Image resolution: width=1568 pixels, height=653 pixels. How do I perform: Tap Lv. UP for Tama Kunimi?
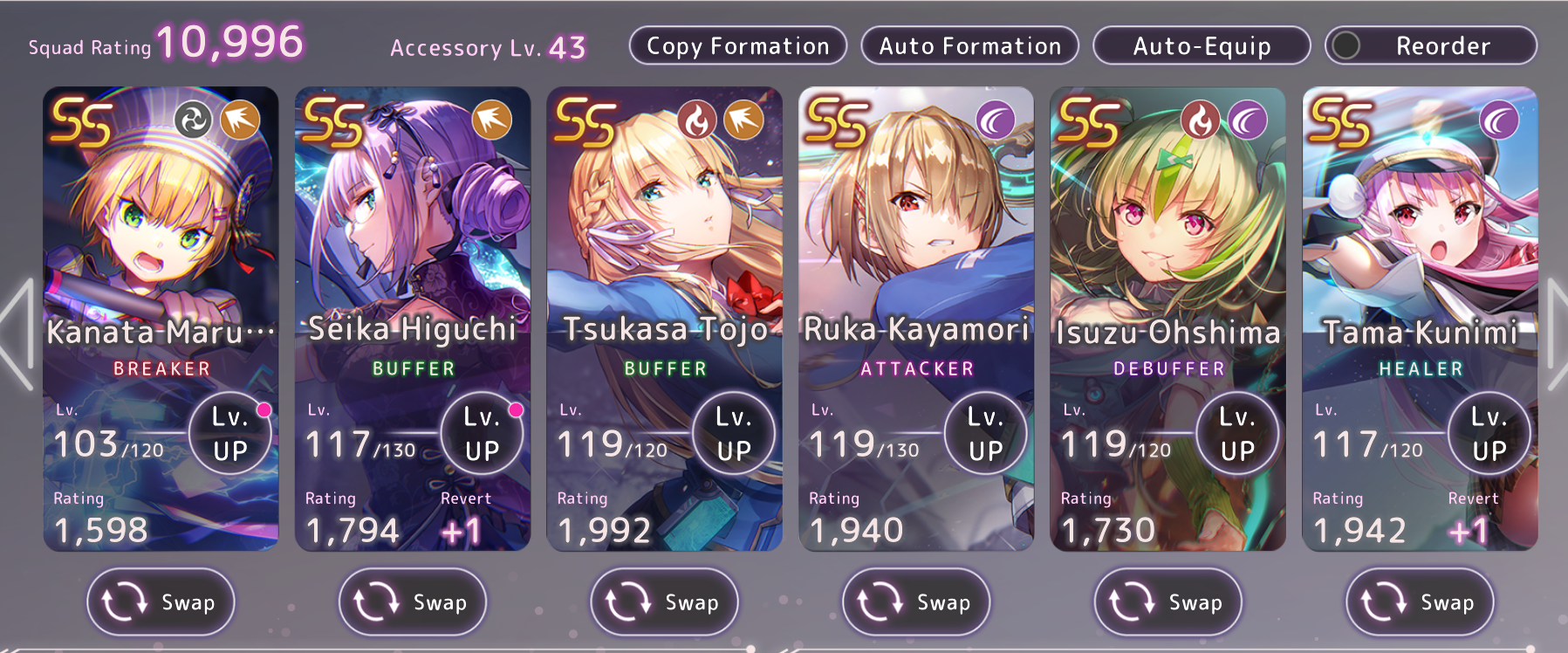click(x=1489, y=434)
